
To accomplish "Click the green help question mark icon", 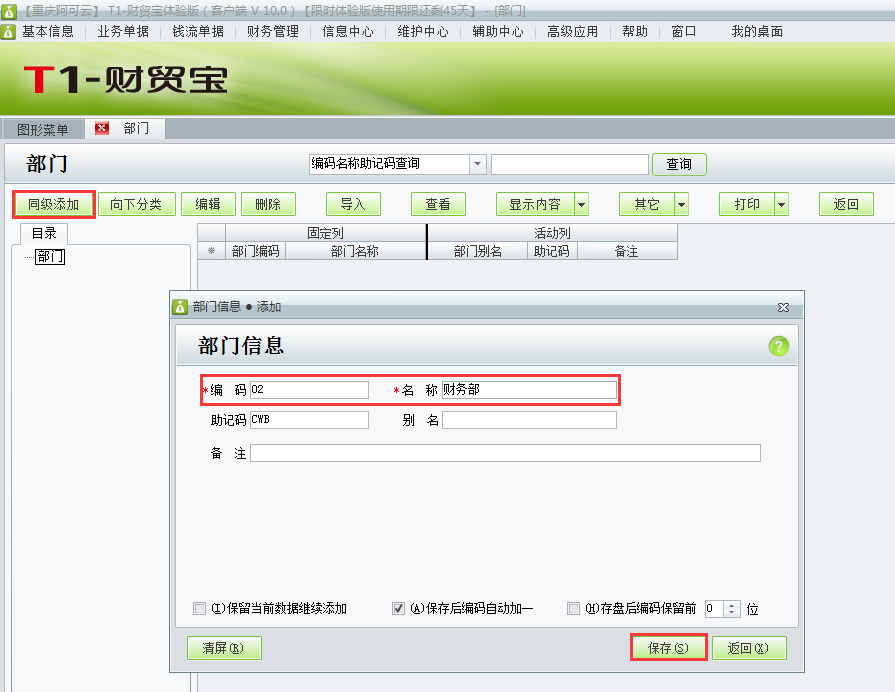I will pyautogui.click(x=778, y=346).
